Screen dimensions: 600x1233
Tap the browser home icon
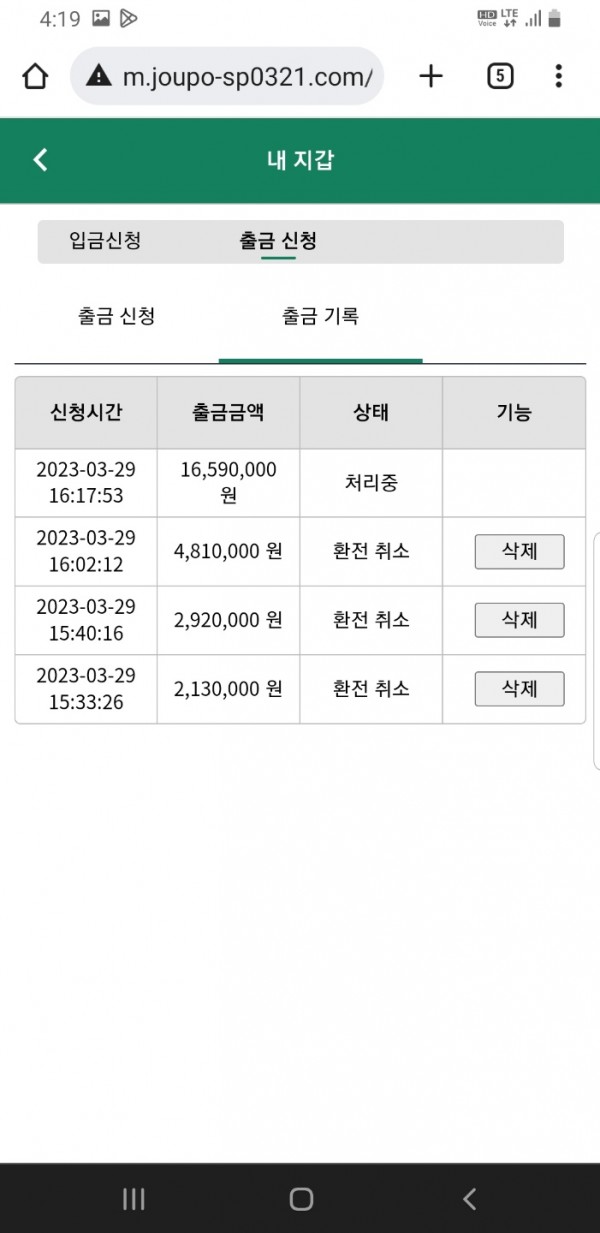click(x=35, y=77)
